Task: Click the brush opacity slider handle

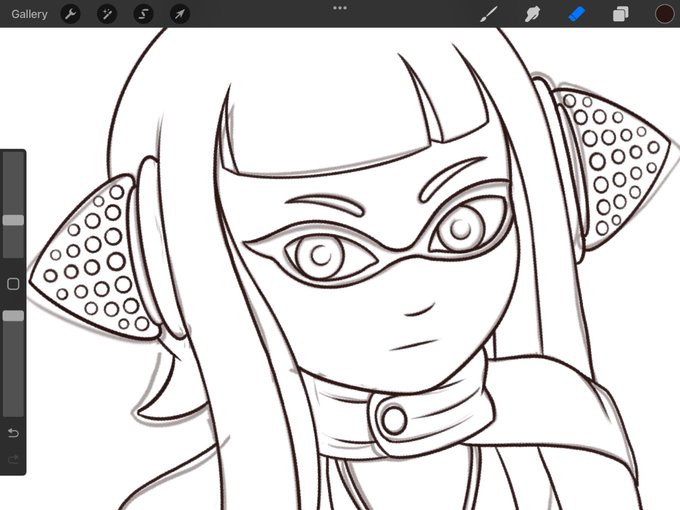Action: [13, 316]
